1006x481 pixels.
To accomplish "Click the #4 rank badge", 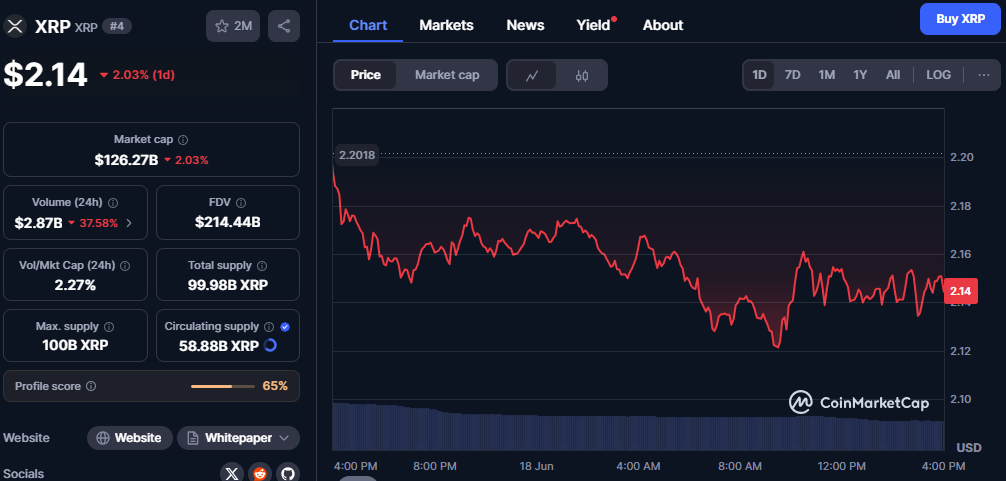I will (x=117, y=26).
